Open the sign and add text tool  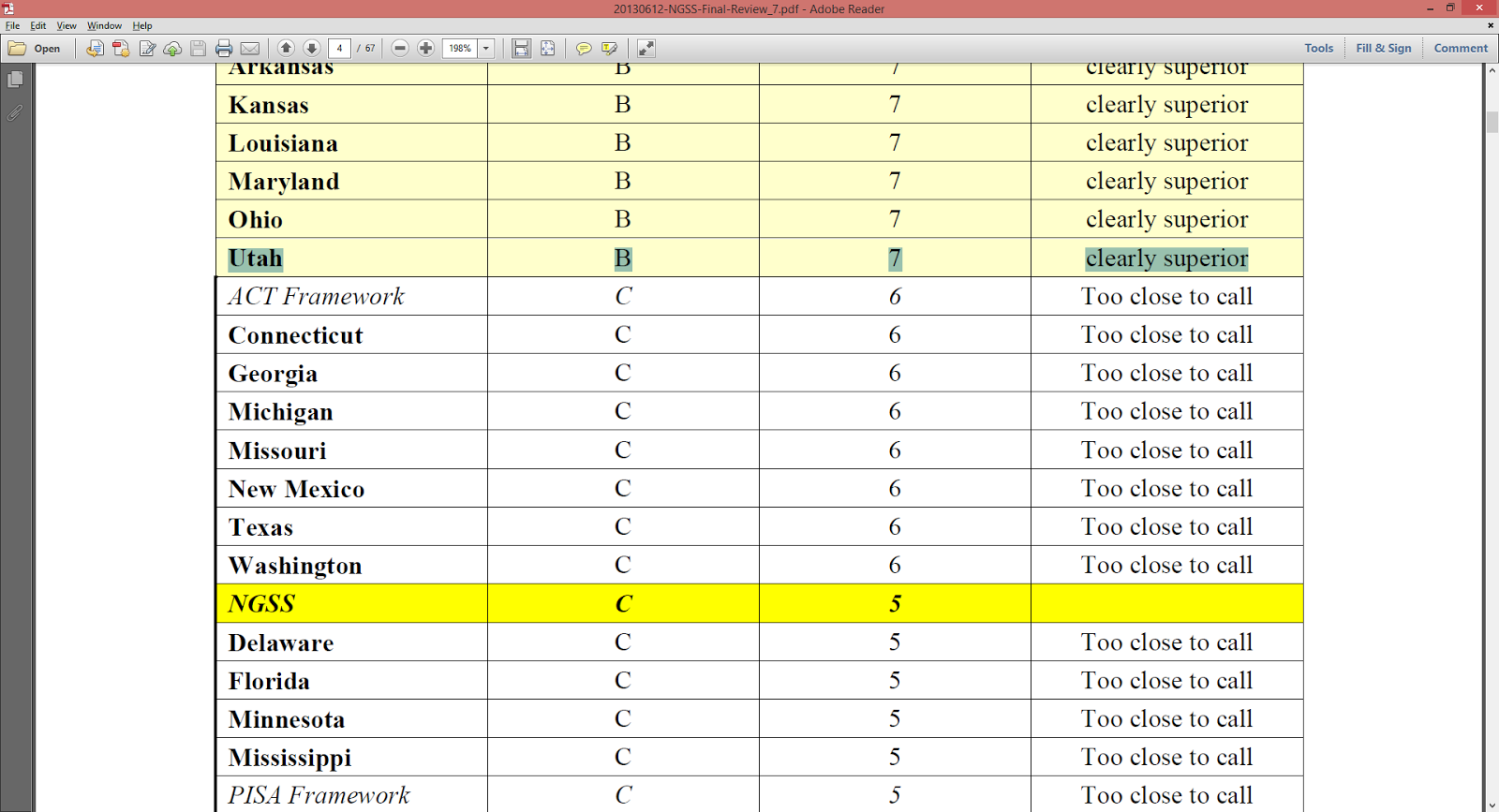[147, 49]
